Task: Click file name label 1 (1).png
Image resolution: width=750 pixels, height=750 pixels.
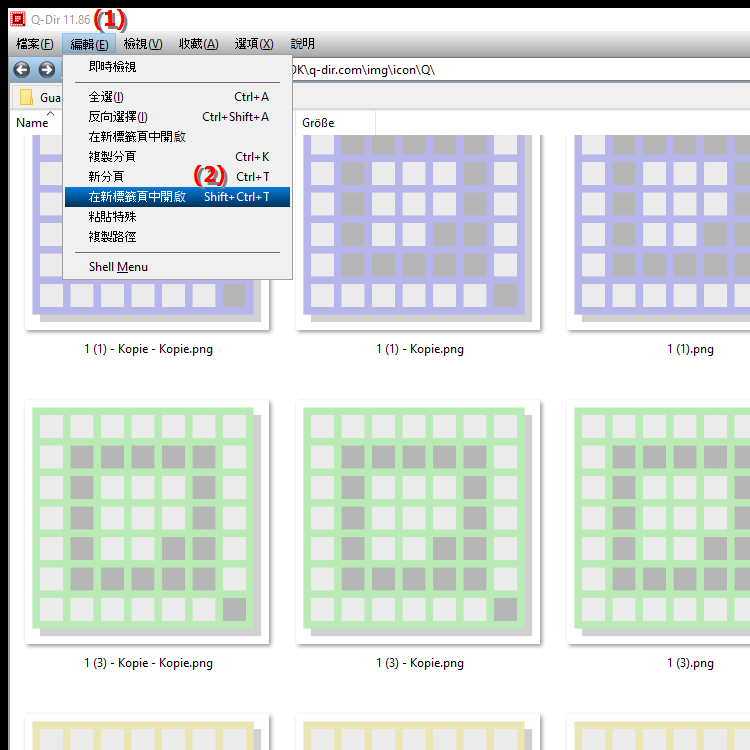Action: tap(690, 349)
